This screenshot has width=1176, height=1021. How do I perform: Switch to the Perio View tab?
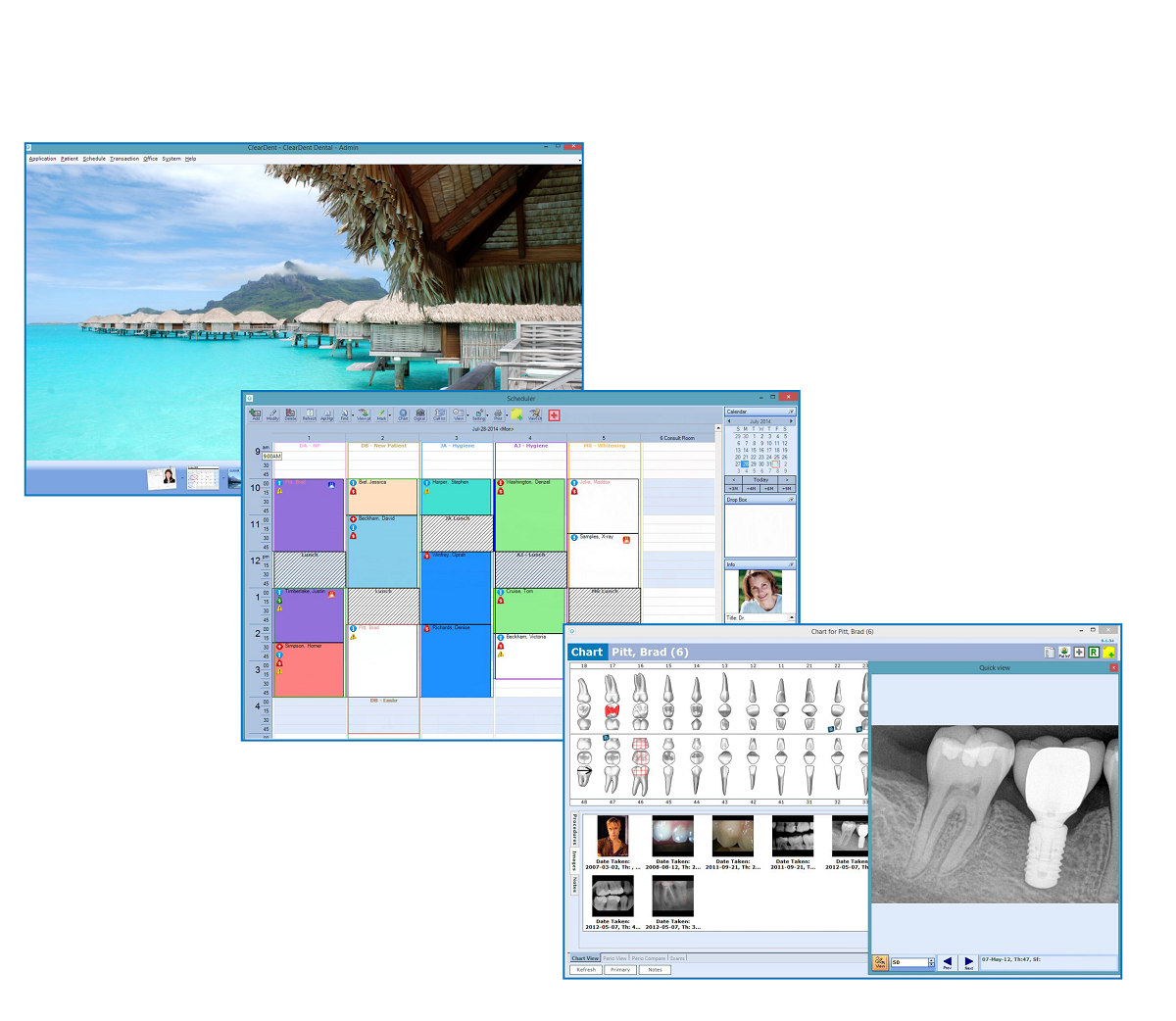click(614, 958)
